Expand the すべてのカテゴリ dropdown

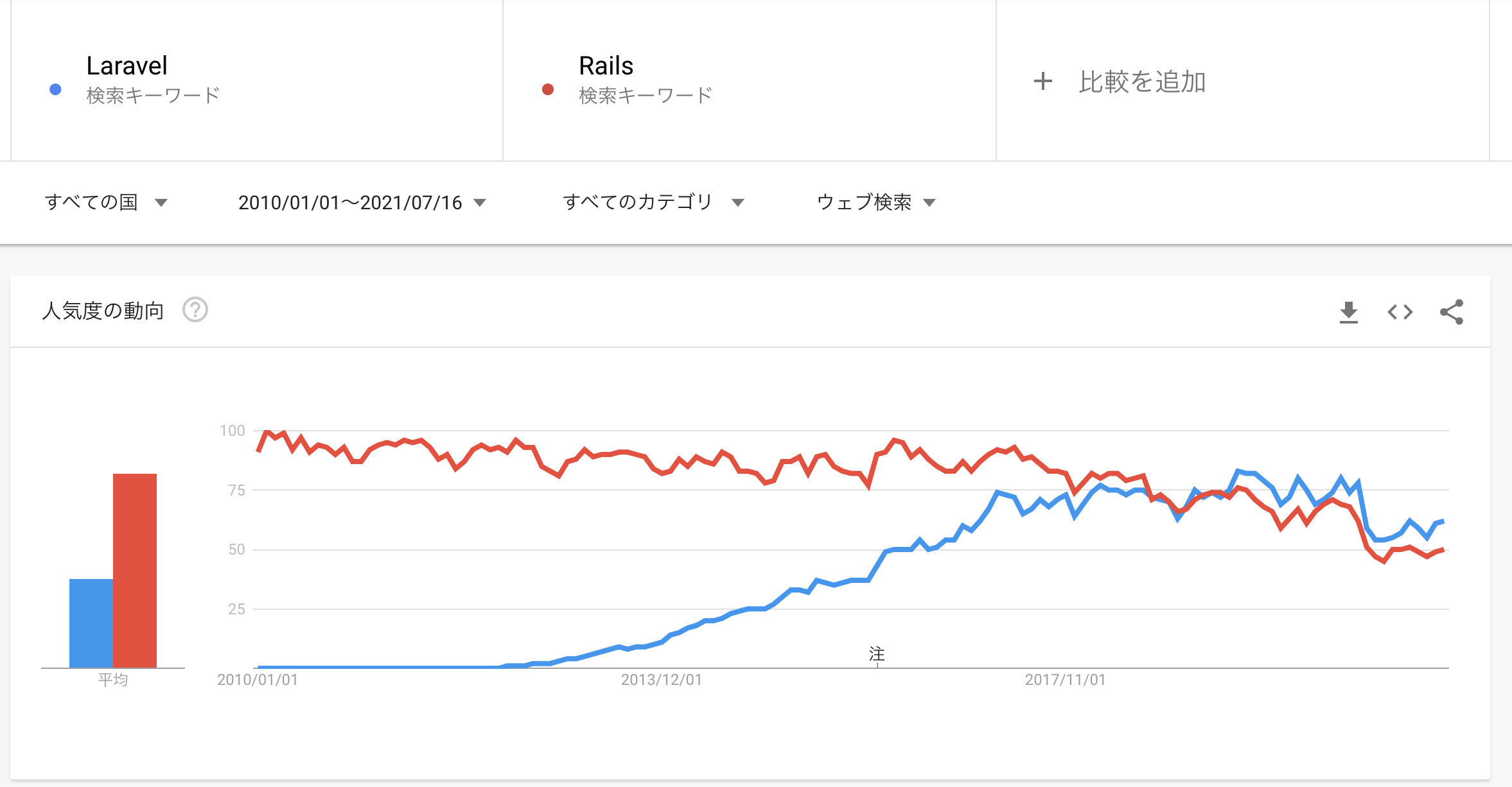click(653, 203)
